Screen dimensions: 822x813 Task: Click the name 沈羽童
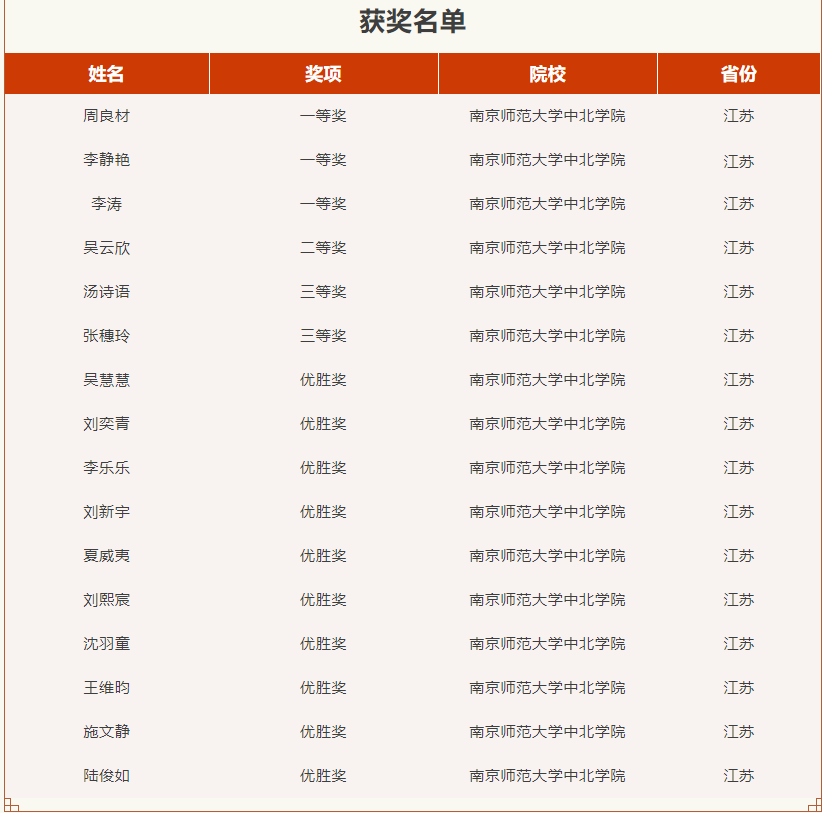click(106, 644)
